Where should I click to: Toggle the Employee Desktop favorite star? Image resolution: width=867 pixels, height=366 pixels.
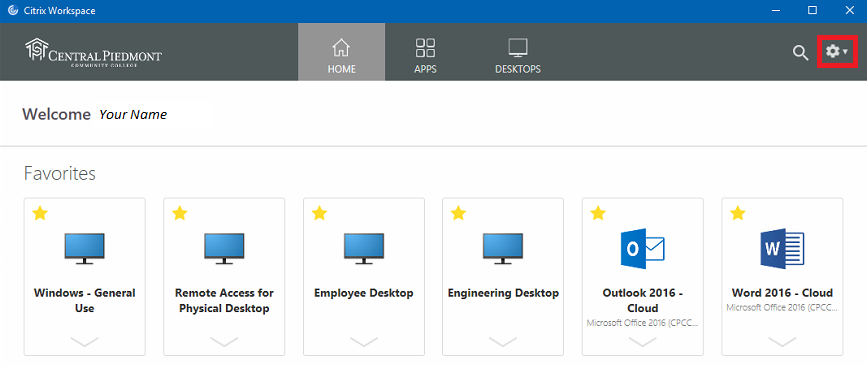319,213
